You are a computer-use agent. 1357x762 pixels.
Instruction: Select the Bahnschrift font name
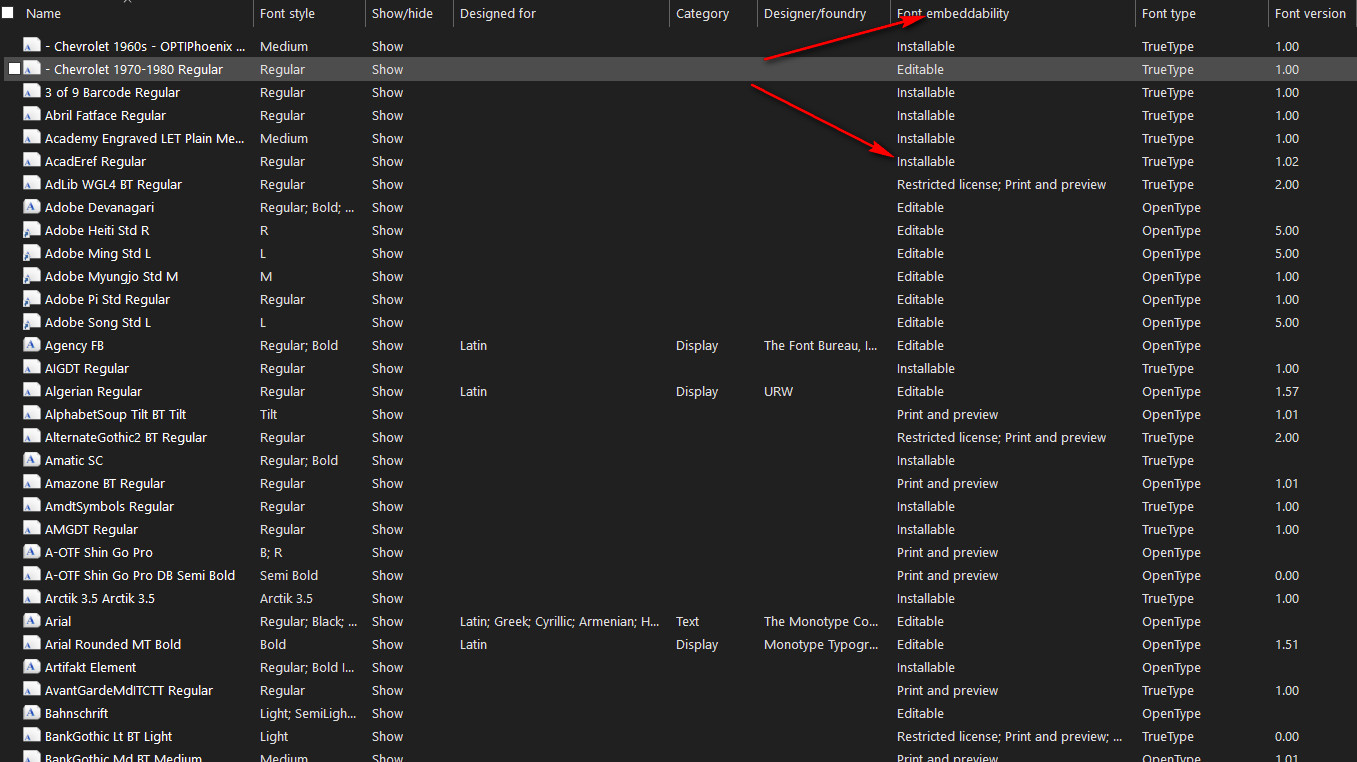click(x=76, y=713)
